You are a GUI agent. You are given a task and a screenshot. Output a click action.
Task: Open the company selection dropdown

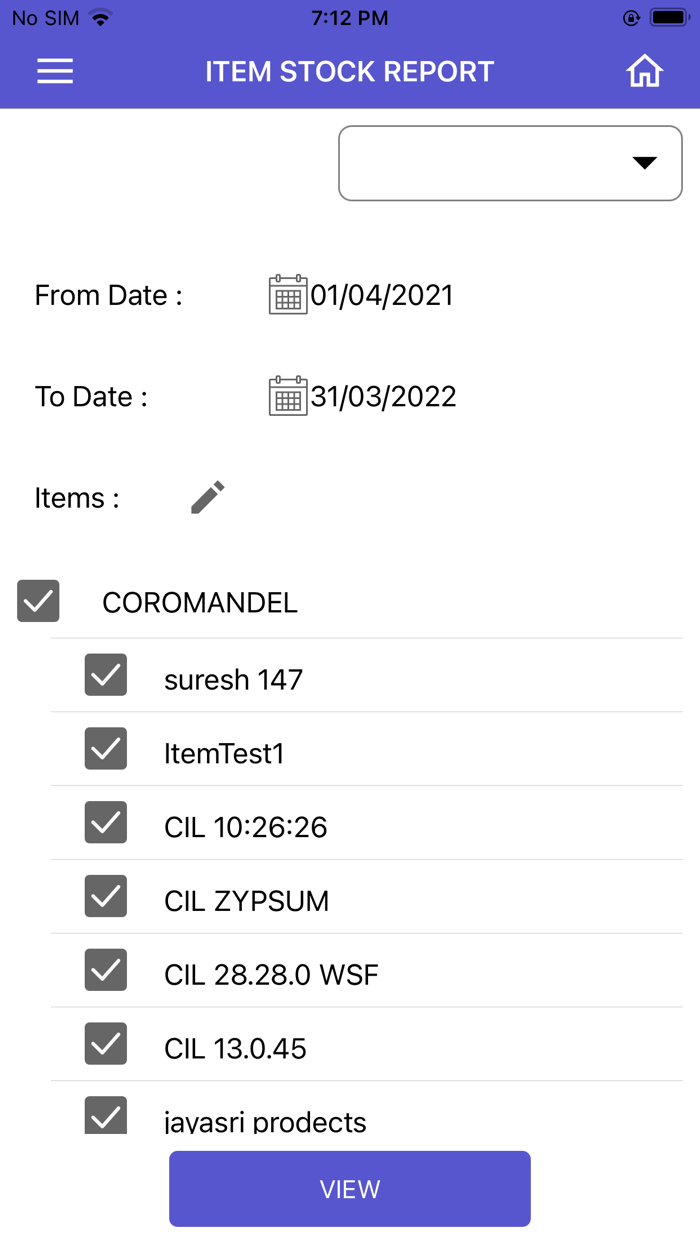(x=510, y=163)
